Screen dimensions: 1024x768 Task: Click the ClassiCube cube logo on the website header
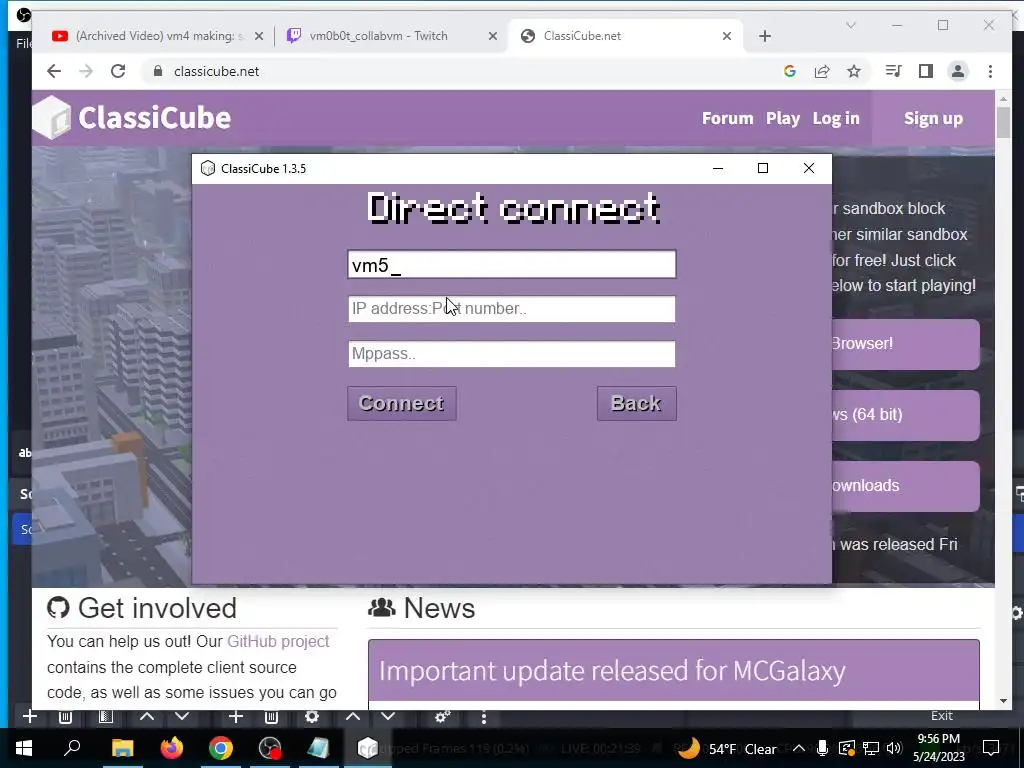[52, 118]
